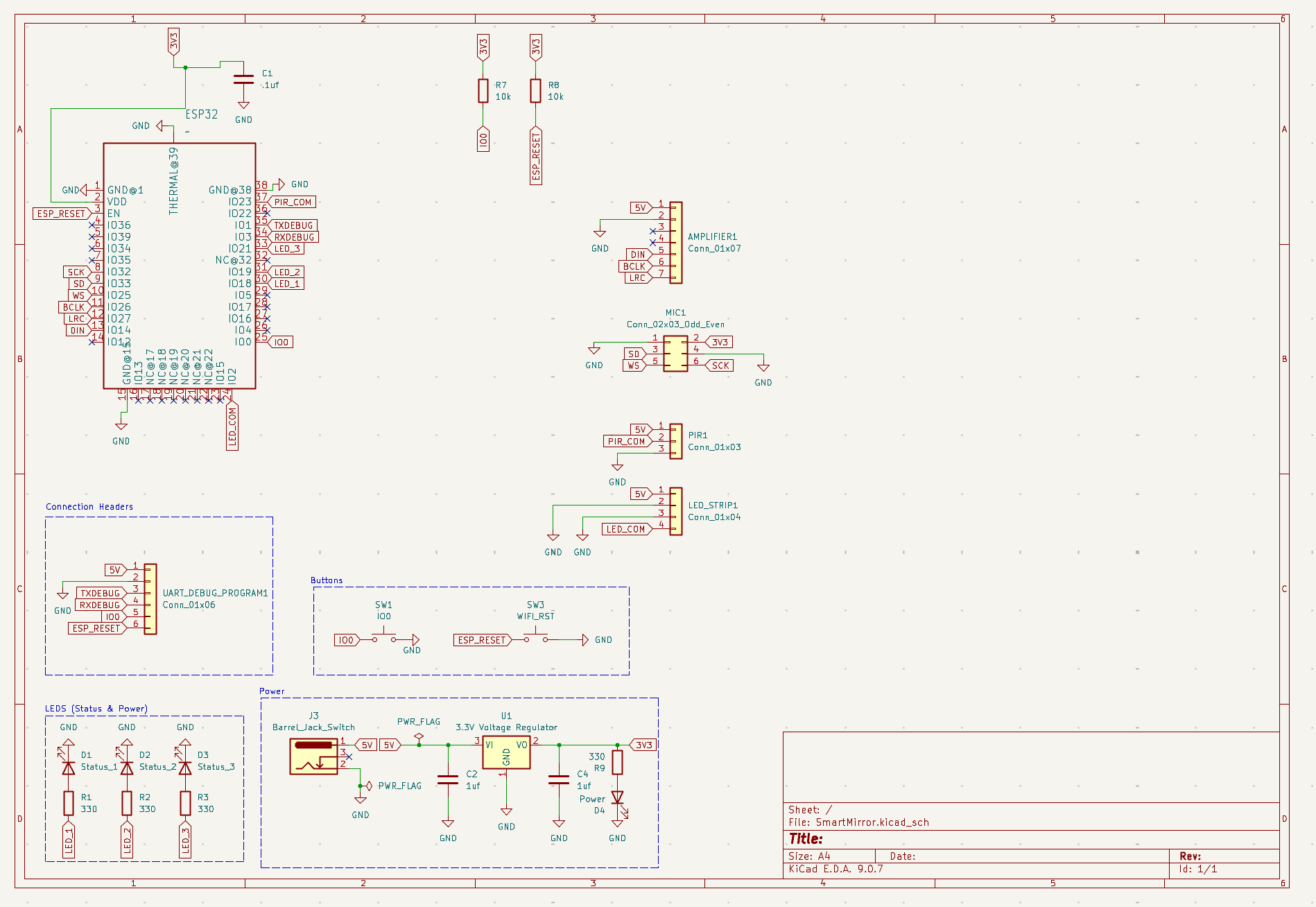
Task: Select the D1 Status_1 LED symbol
Action: pyautogui.click(x=68, y=767)
